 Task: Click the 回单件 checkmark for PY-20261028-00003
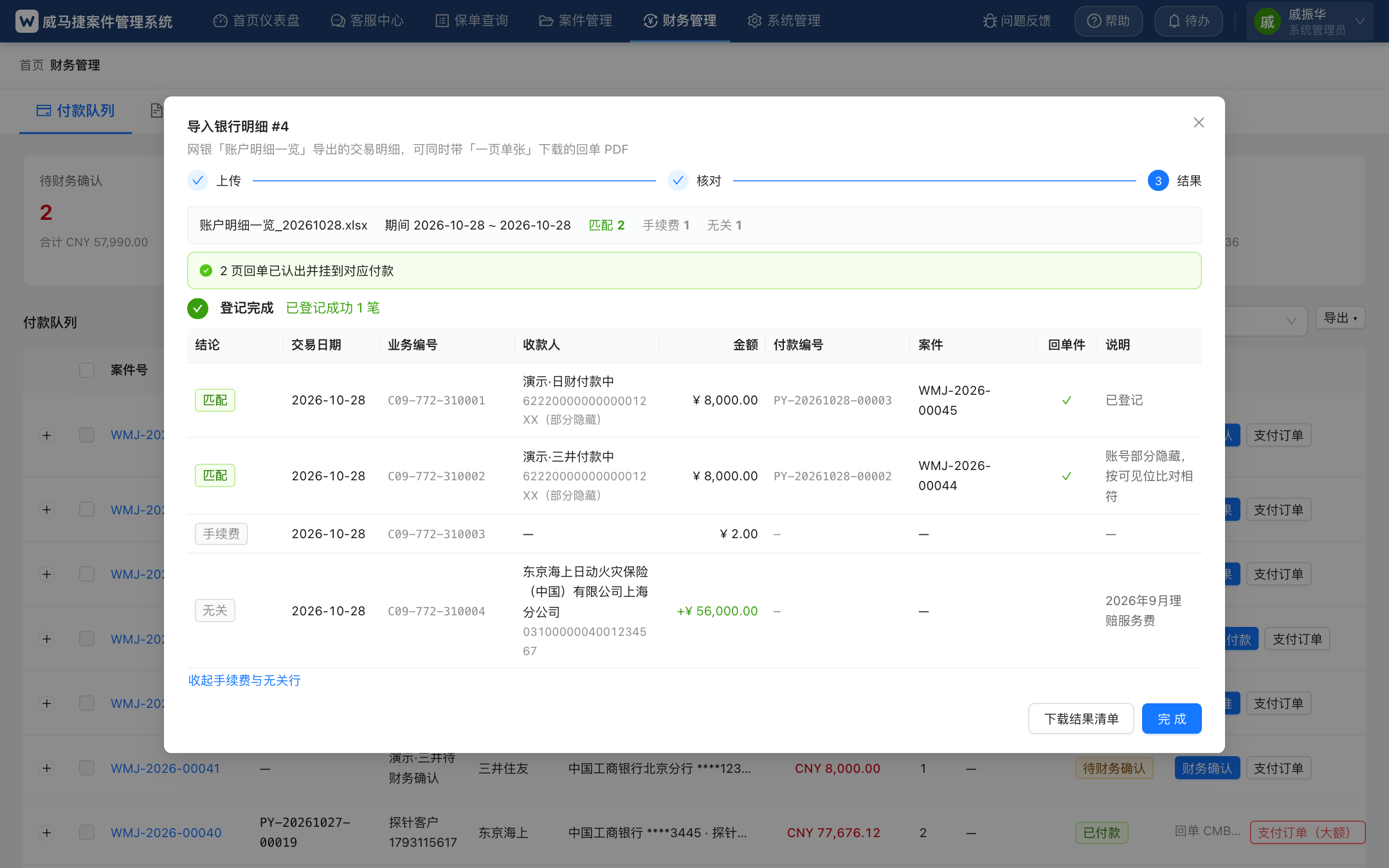coord(1067,400)
